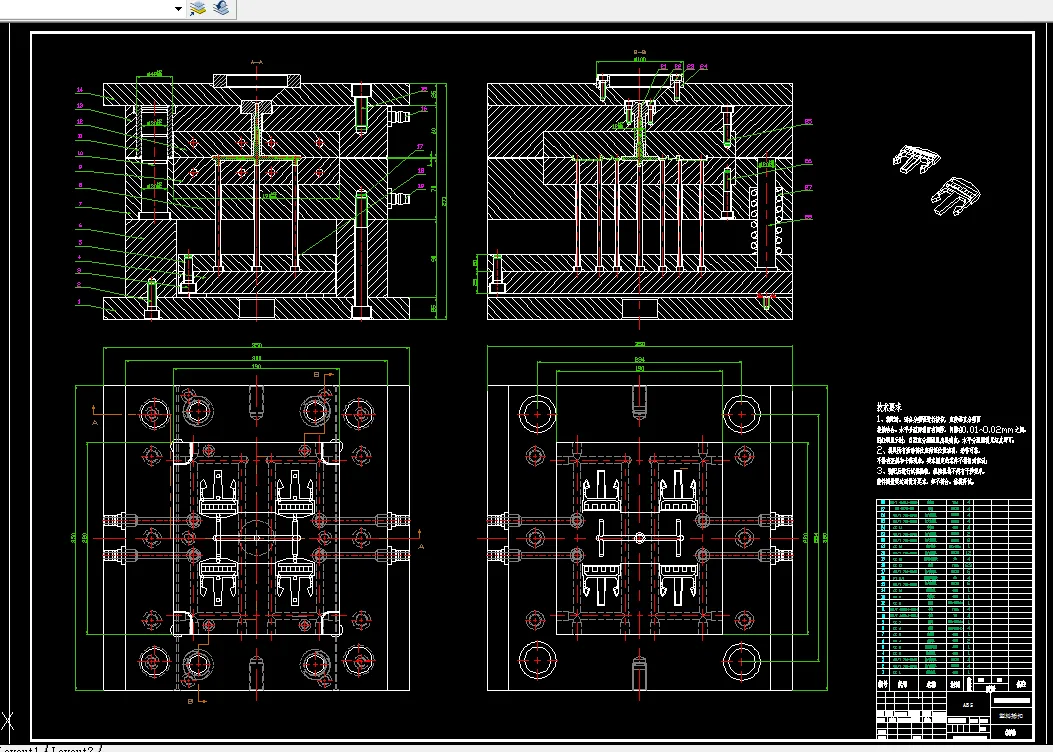Click the UCS X-axis icon at bottom-left
This screenshot has width=1053, height=752.
(9, 721)
